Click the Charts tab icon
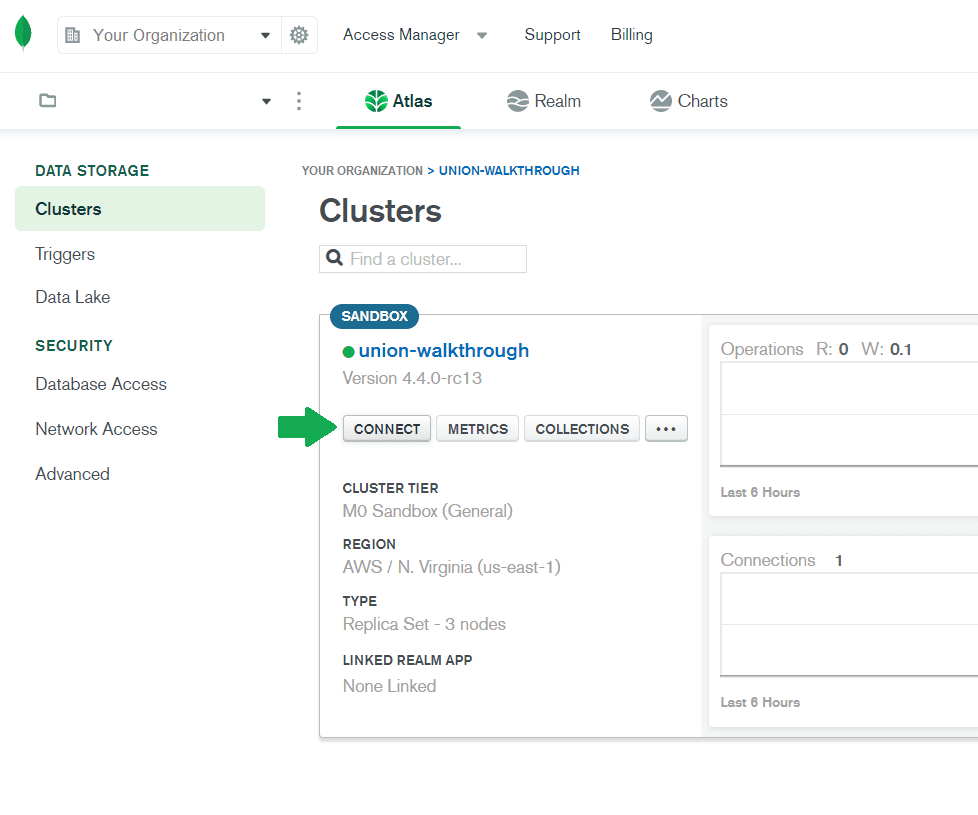 point(660,100)
